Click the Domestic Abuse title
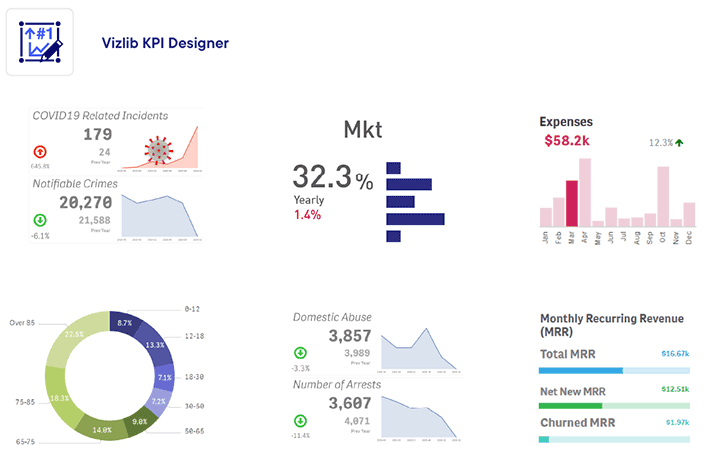The width and height of the screenshot is (720, 466). [x=332, y=317]
